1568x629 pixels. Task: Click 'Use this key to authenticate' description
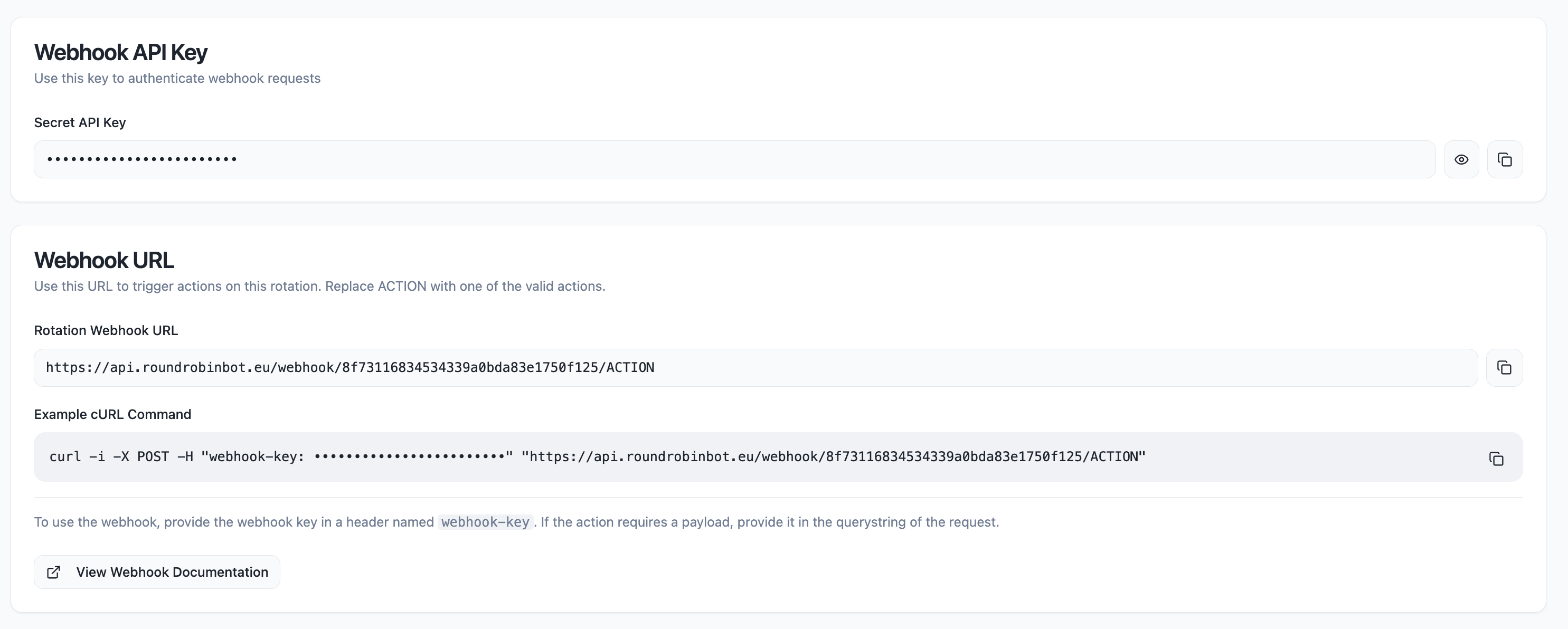click(x=177, y=79)
